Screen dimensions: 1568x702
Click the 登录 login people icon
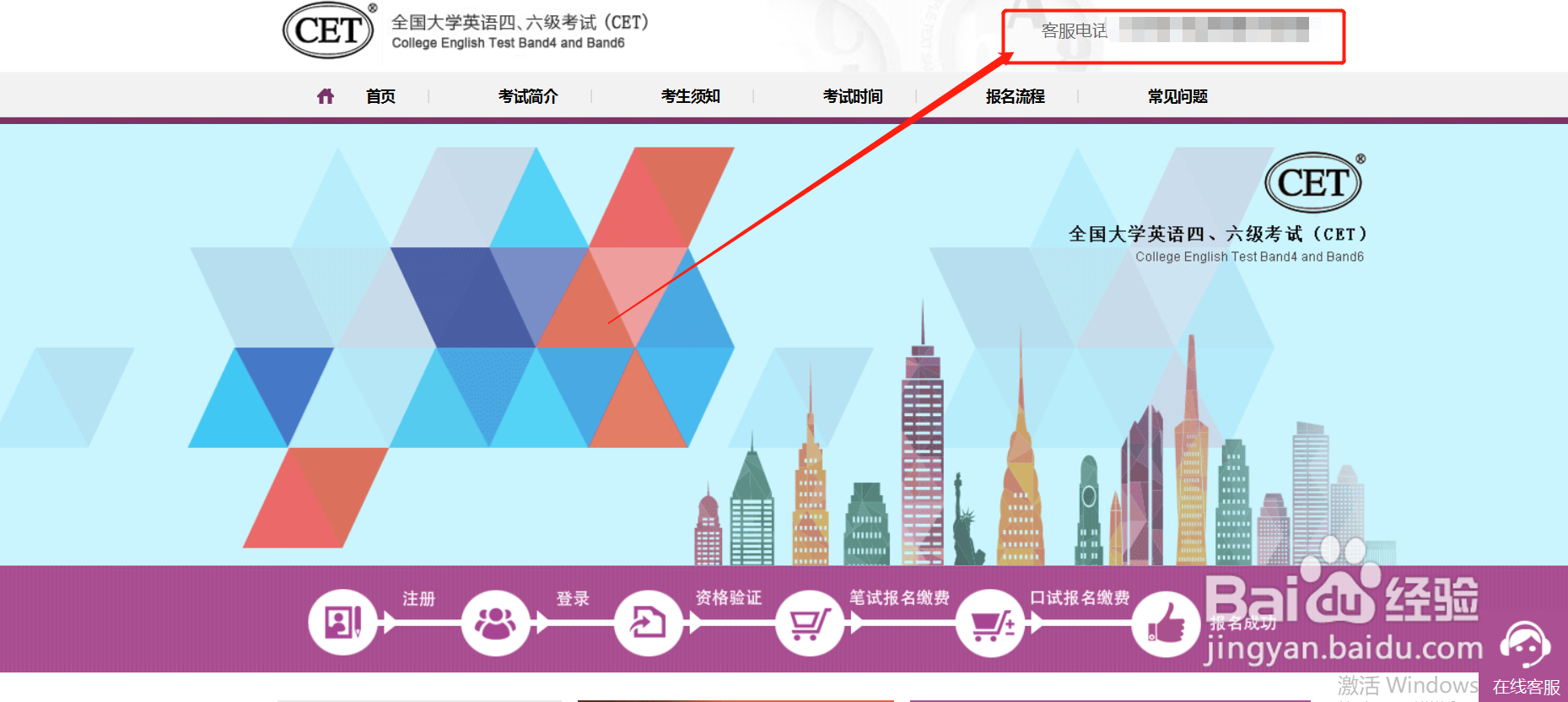pos(496,623)
